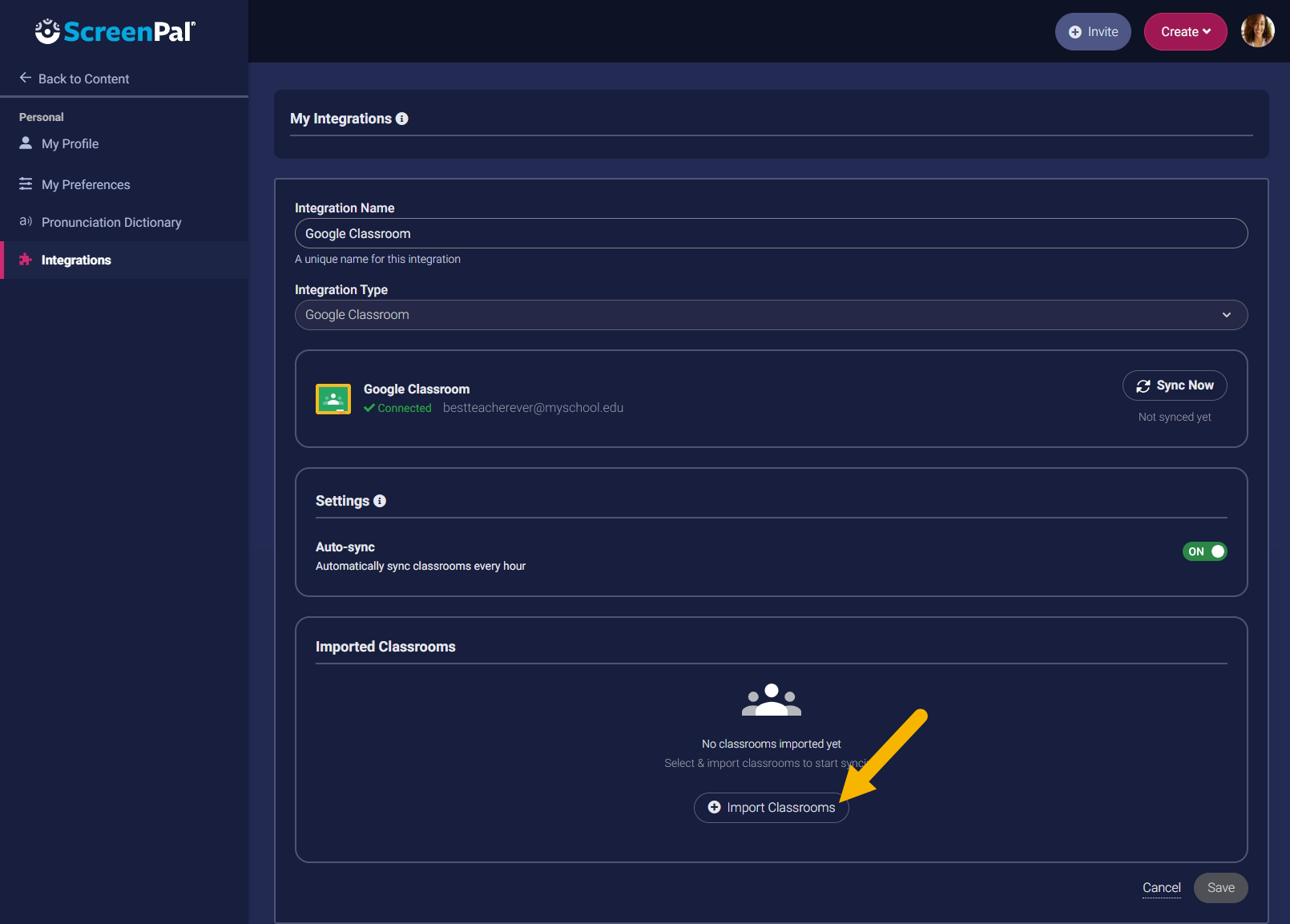The image size is (1290, 924).
Task: Select Integrations in the sidebar
Action: point(124,260)
